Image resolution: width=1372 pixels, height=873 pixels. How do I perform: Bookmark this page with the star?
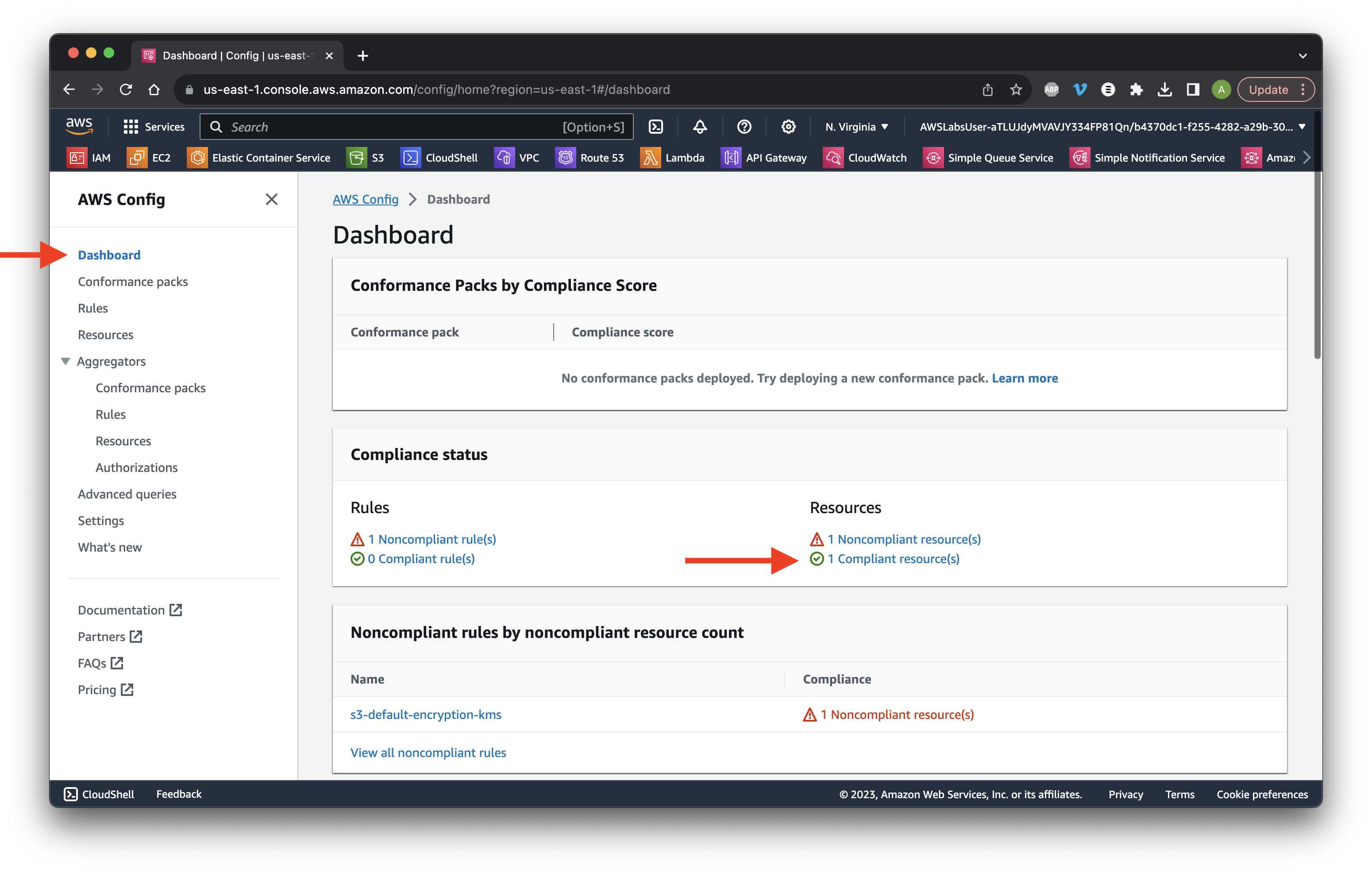pos(1016,89)
